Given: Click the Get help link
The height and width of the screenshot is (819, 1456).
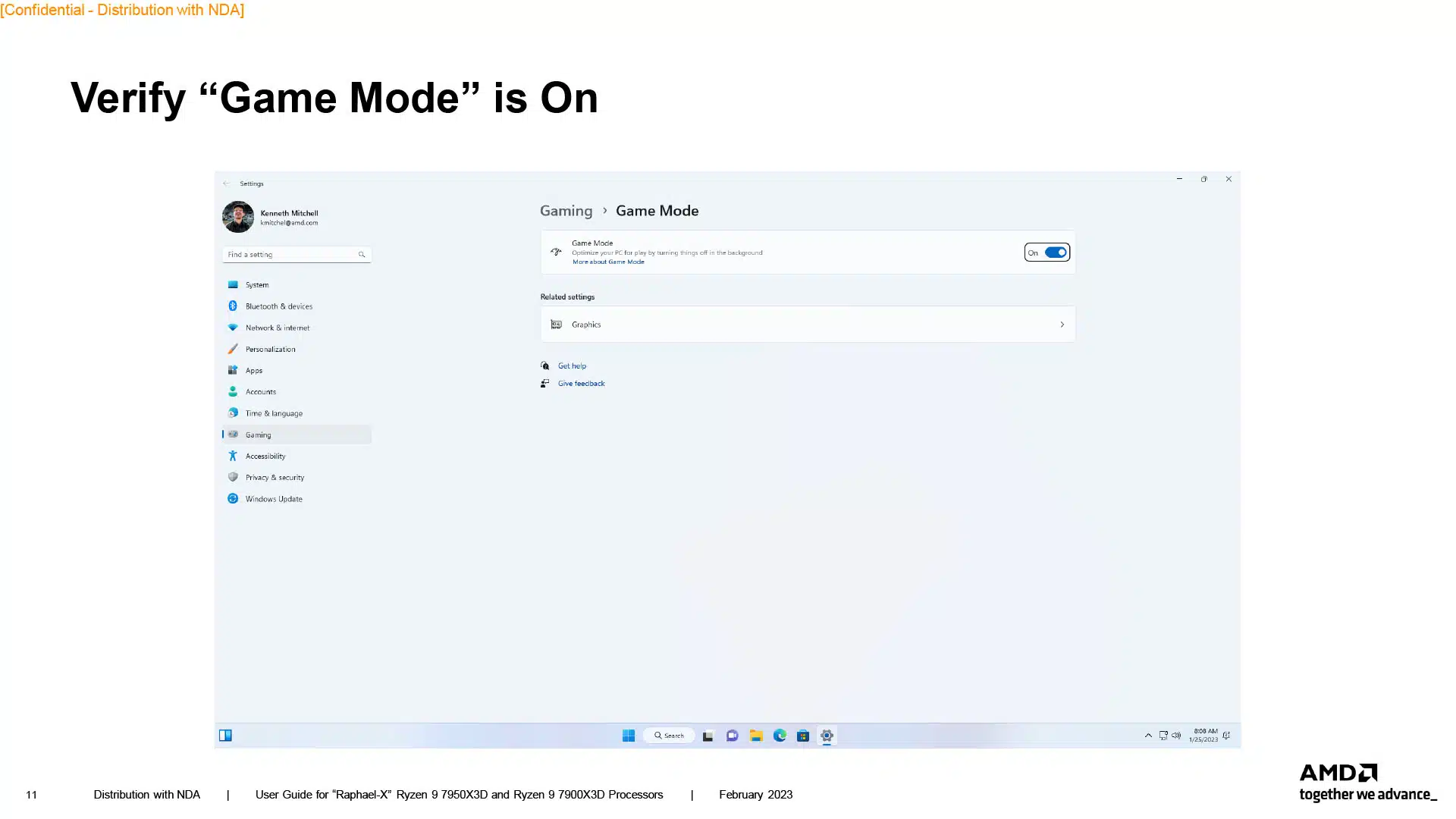Looking at the screenshot, I should click(x=572, y=366).
